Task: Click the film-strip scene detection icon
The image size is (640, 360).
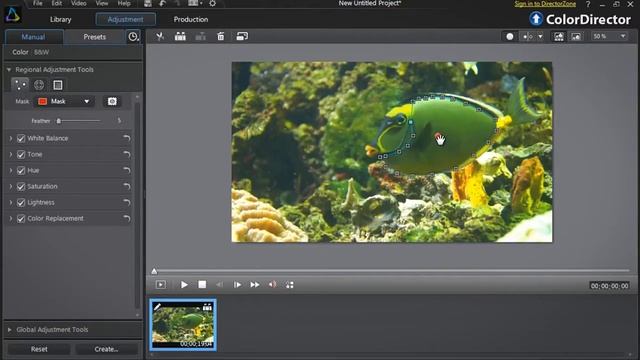Action: [180, 36]
